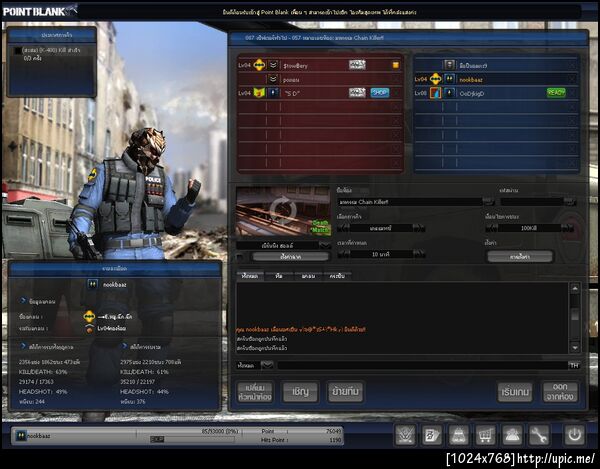Screen dimensions: 600x469
Task: Select the ทั้งหมด (All) chat tab
Action: tap(250, 276)
